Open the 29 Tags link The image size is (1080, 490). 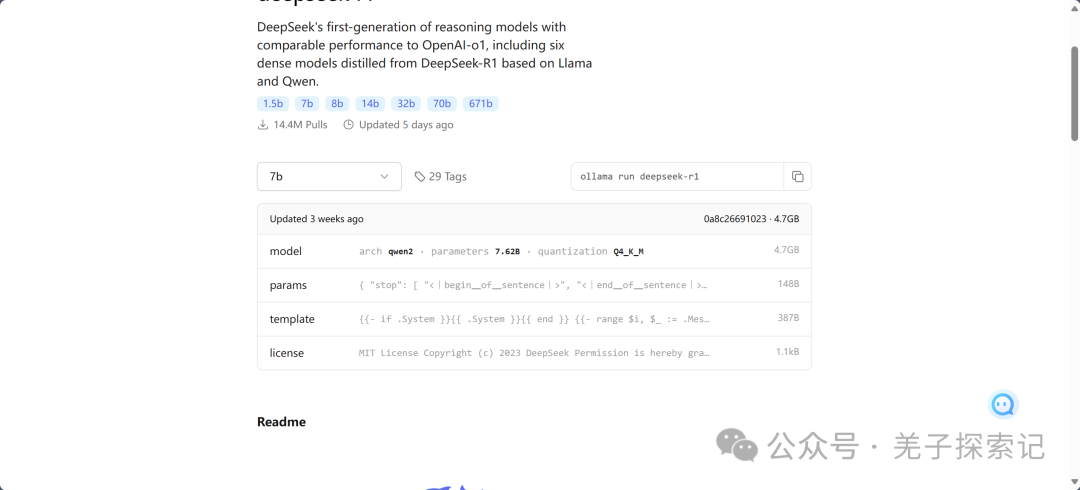coord(441,176)
